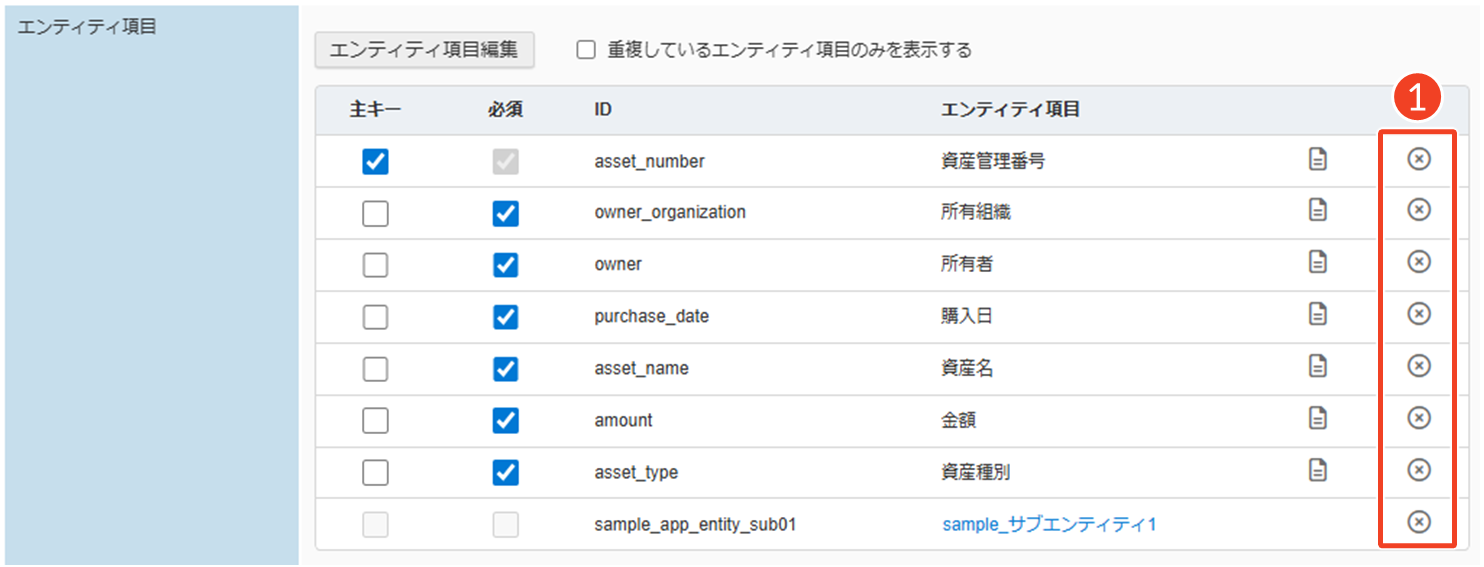Open document icon for asset_type row
Viewport: 1484px width, 567px height.
1318,469
